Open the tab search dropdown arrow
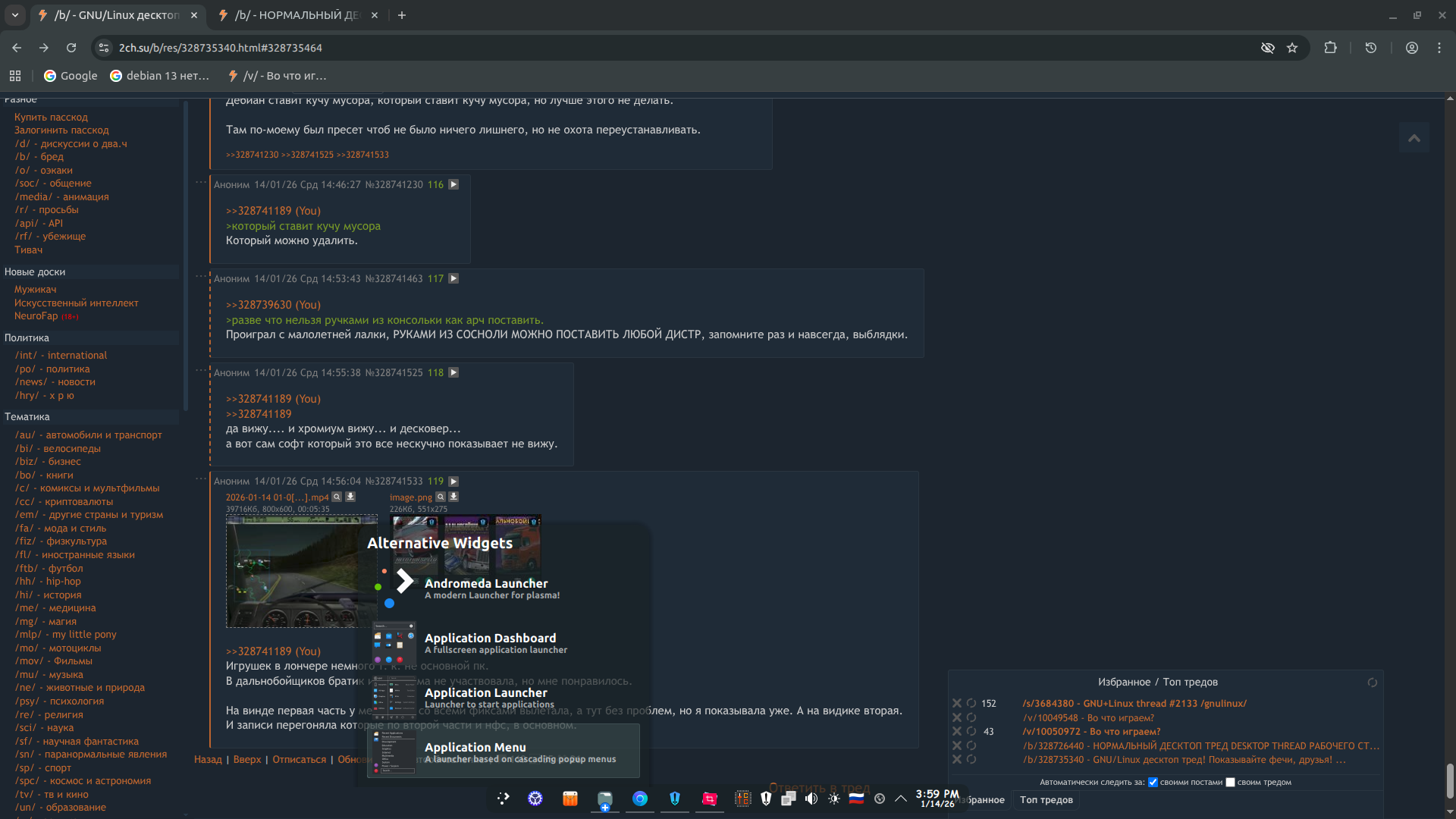 click(14, 15)
